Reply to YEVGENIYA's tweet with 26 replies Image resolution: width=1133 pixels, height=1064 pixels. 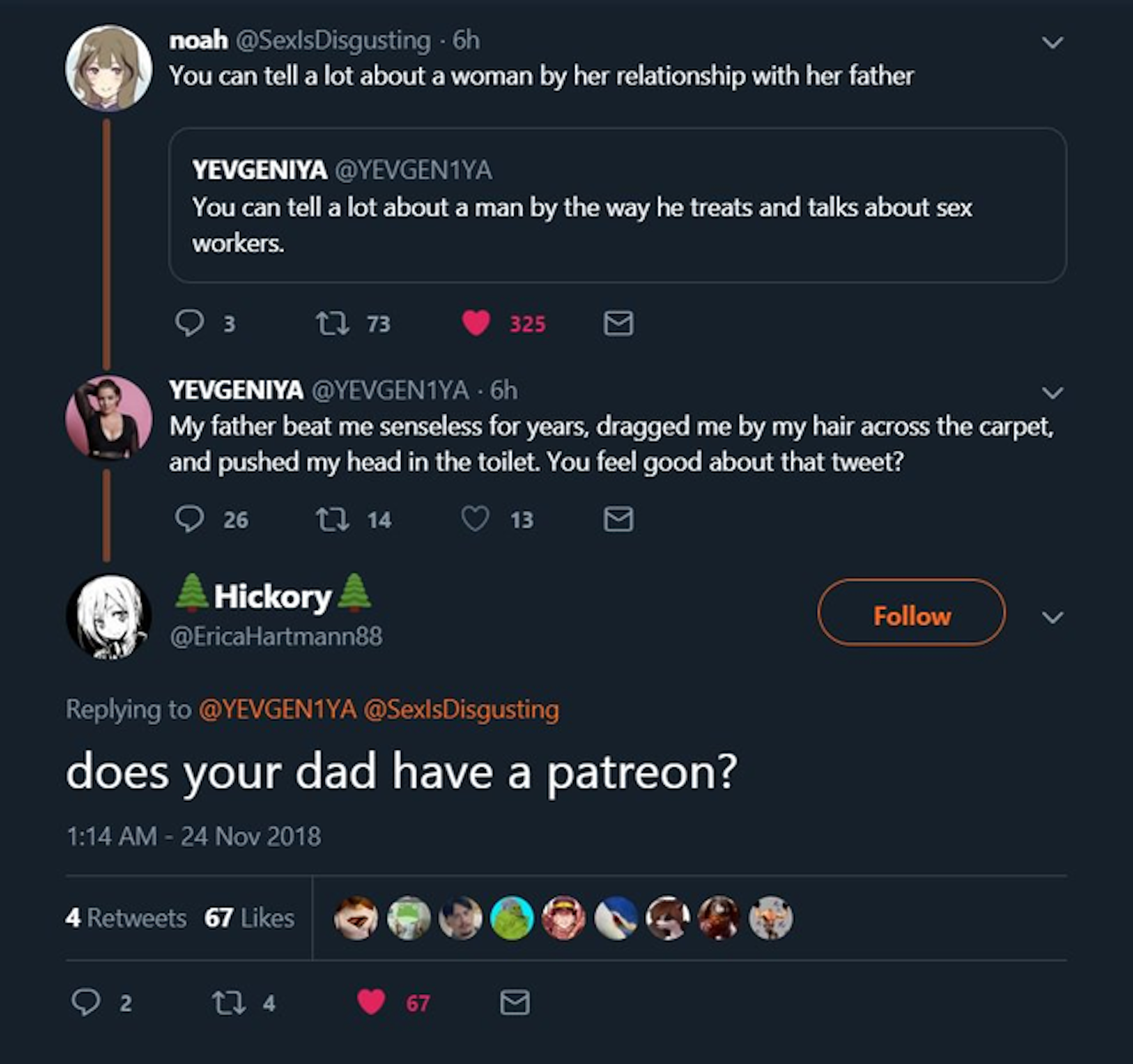tap(189, 519)
